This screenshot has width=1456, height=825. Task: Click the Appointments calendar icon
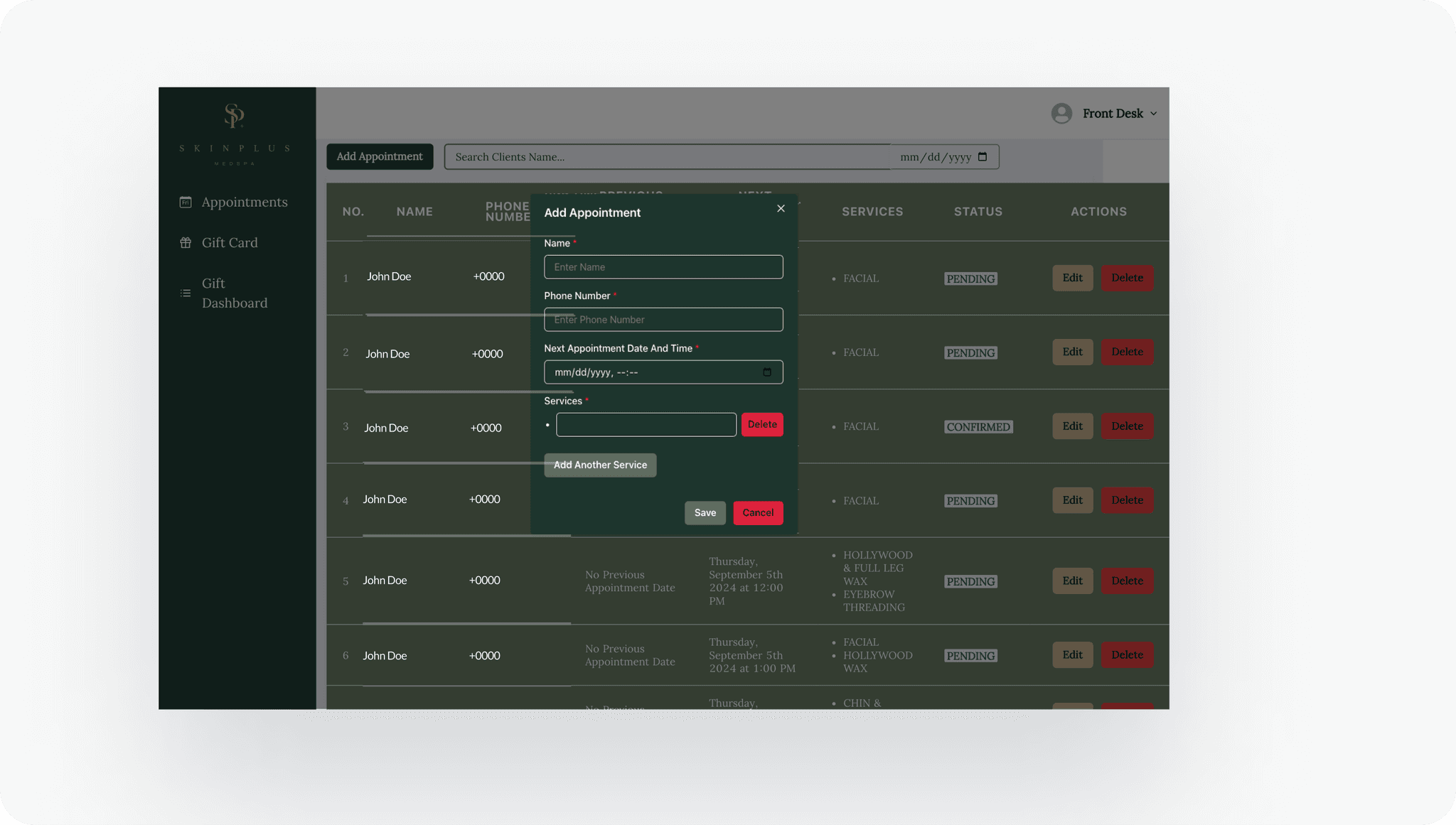point(186,202)
